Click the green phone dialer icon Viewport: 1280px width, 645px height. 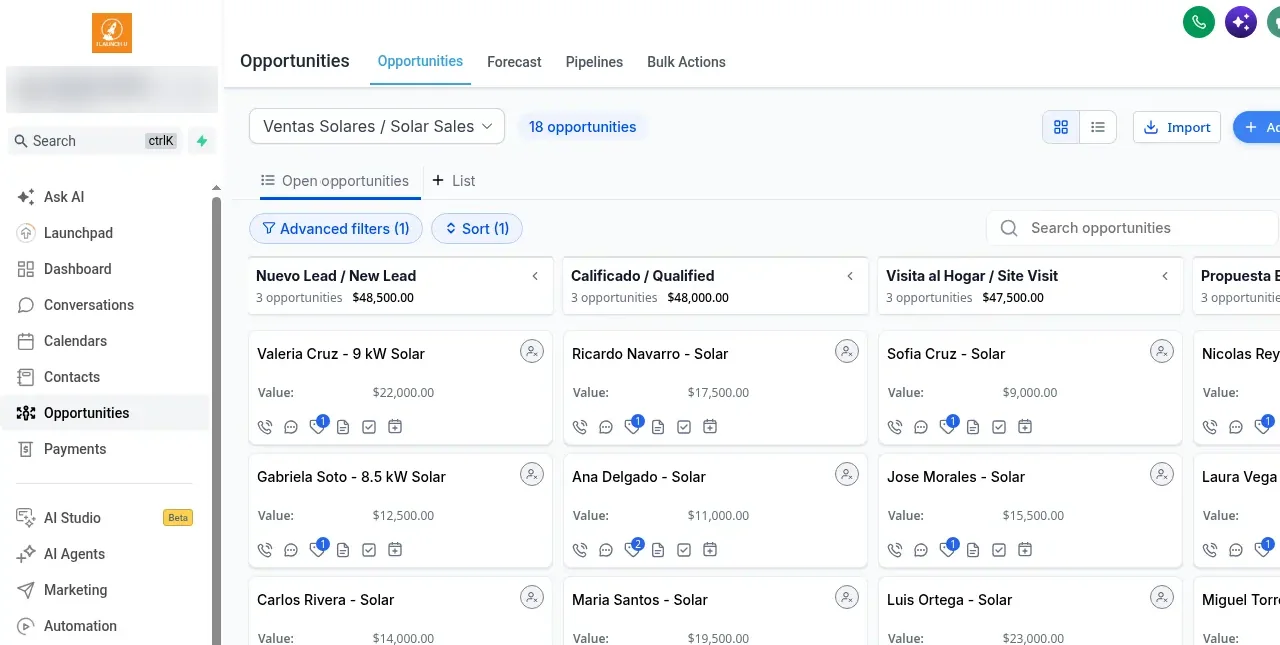pos(1199,22)
